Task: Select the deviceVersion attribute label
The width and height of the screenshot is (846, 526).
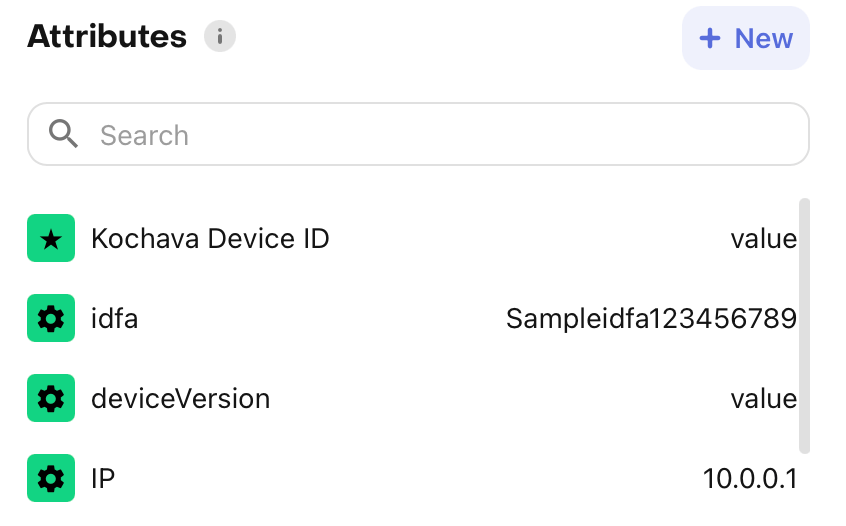Action: coord(180,399)
